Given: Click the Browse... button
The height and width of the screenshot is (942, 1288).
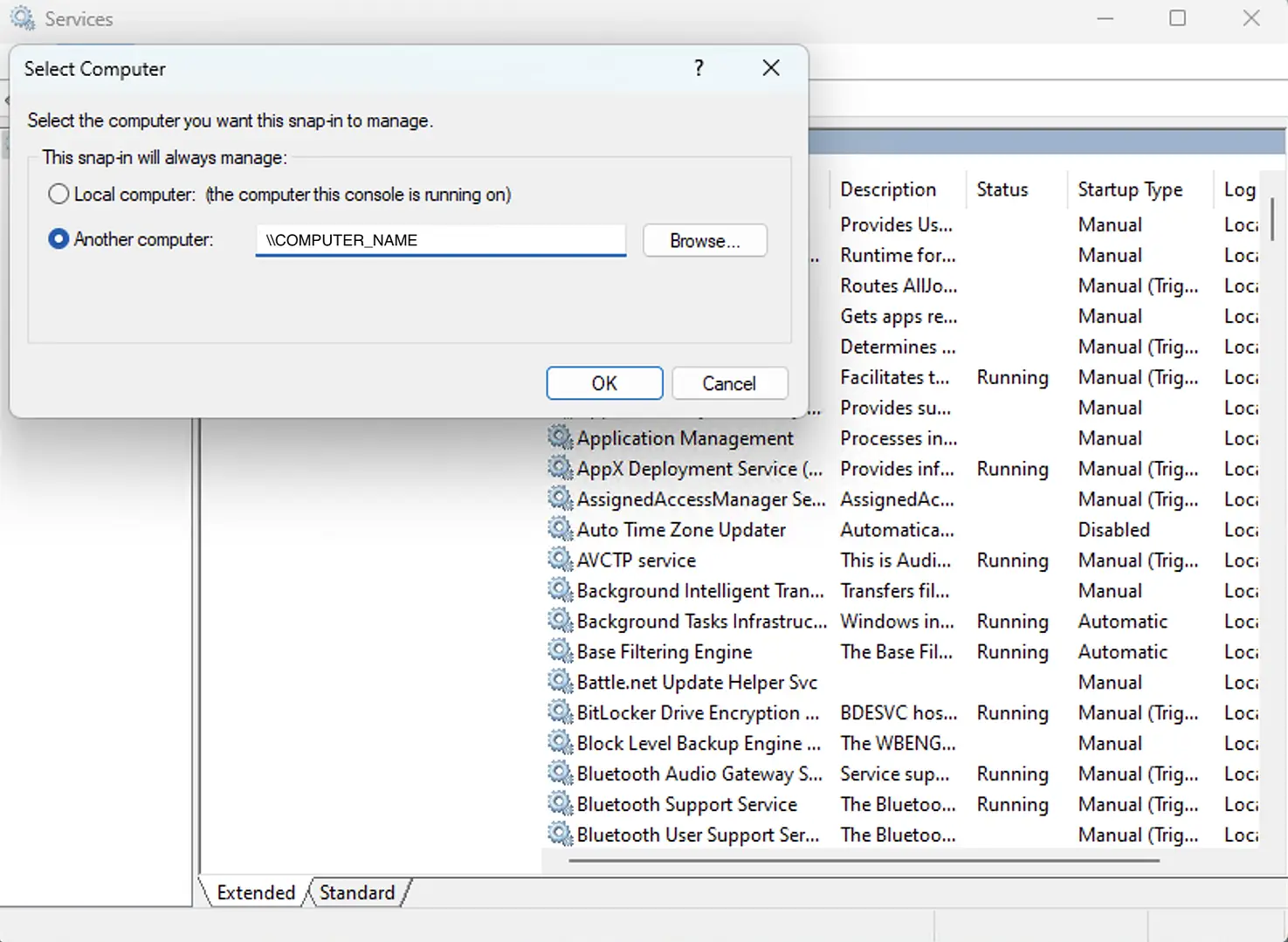Looking at the screenshot, I should 705,241.
